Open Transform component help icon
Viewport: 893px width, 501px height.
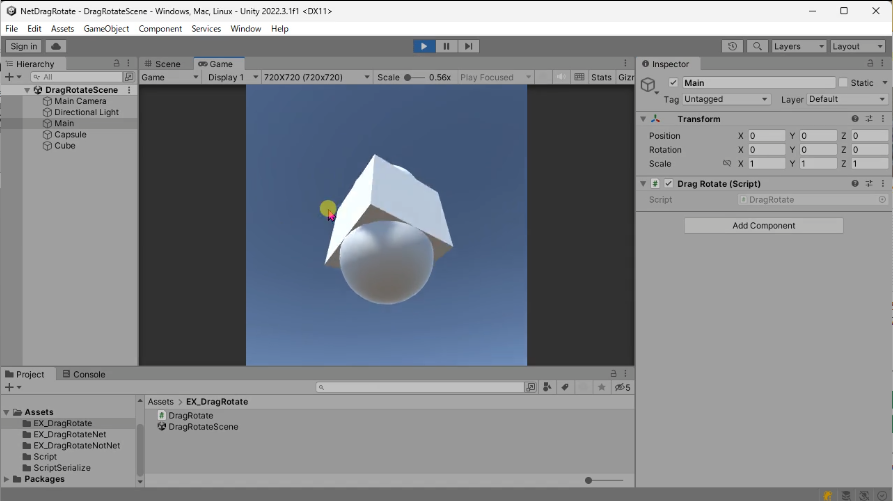click(855, 119)
